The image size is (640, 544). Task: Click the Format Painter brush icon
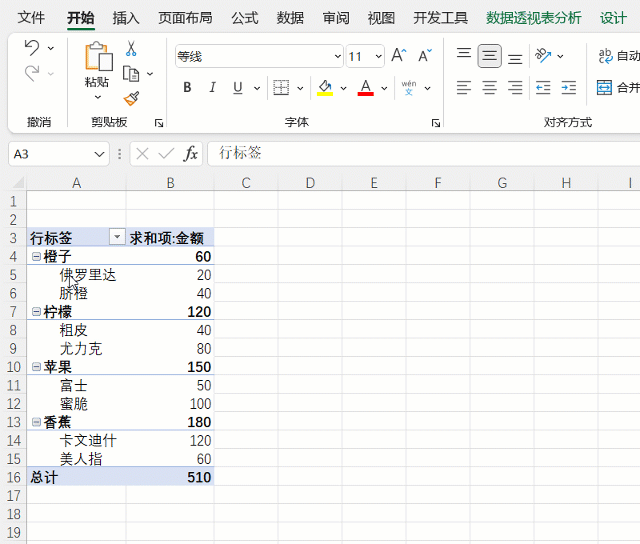click(131, 98)
